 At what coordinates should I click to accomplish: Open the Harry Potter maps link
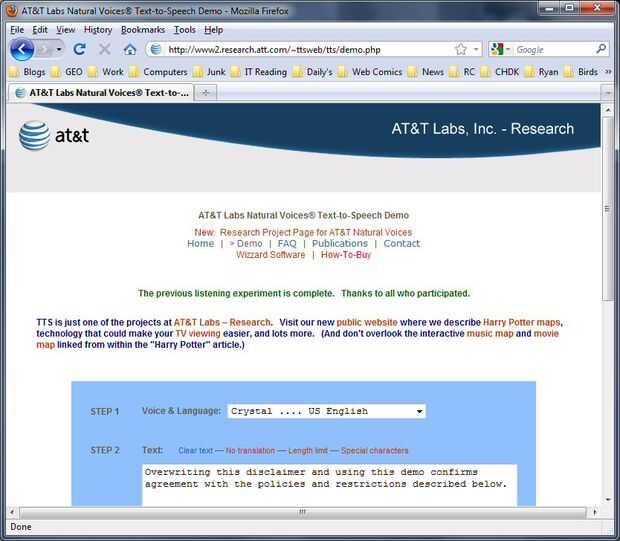pos(522,322)
